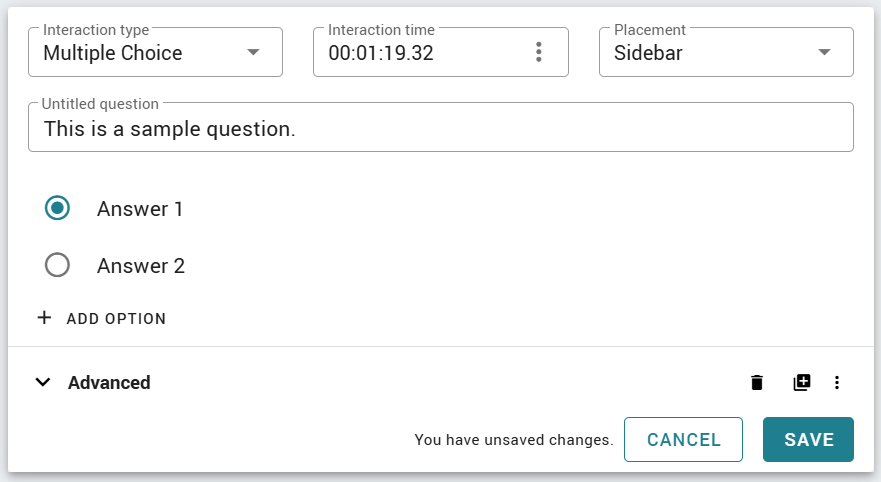This screenshot has height=482, width=881.
Task: Click the Advanced section label
Action: [109, 383]
